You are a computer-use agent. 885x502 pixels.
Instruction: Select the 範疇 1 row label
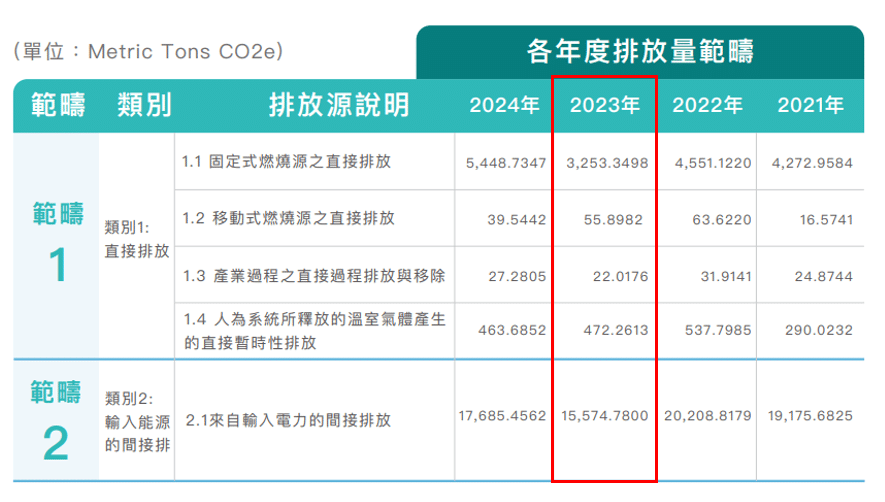(58, 242)
